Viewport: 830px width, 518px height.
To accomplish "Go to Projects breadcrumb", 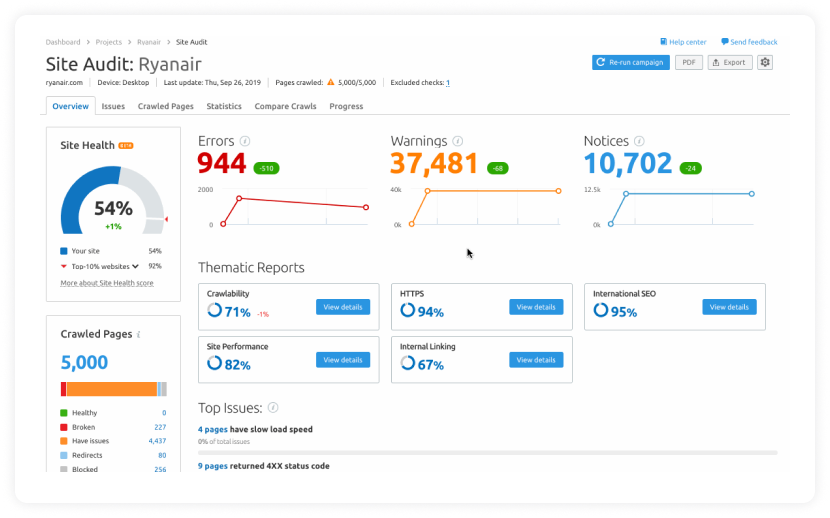I will pyautogui.click(x=109, y=42).
